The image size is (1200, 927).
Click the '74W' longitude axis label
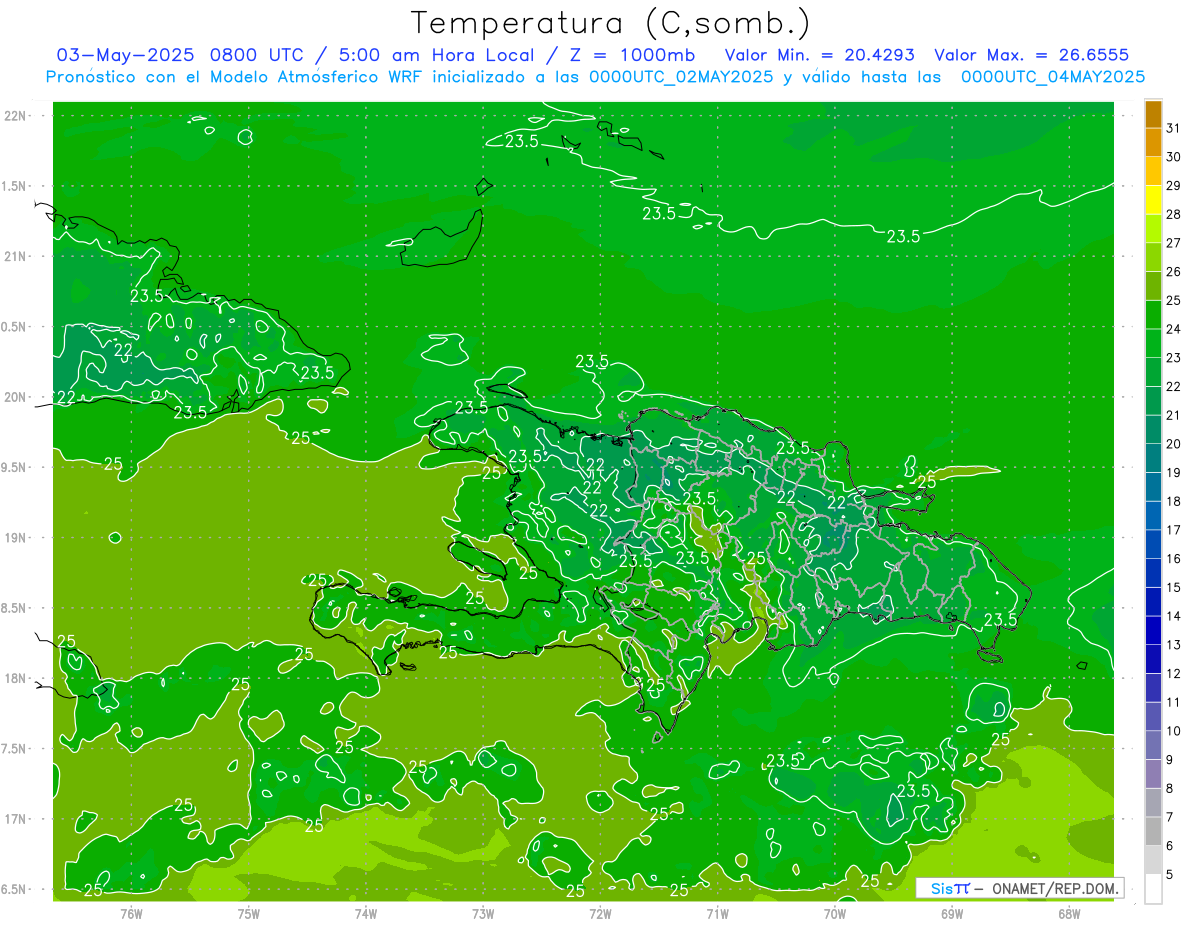(366, 913)
